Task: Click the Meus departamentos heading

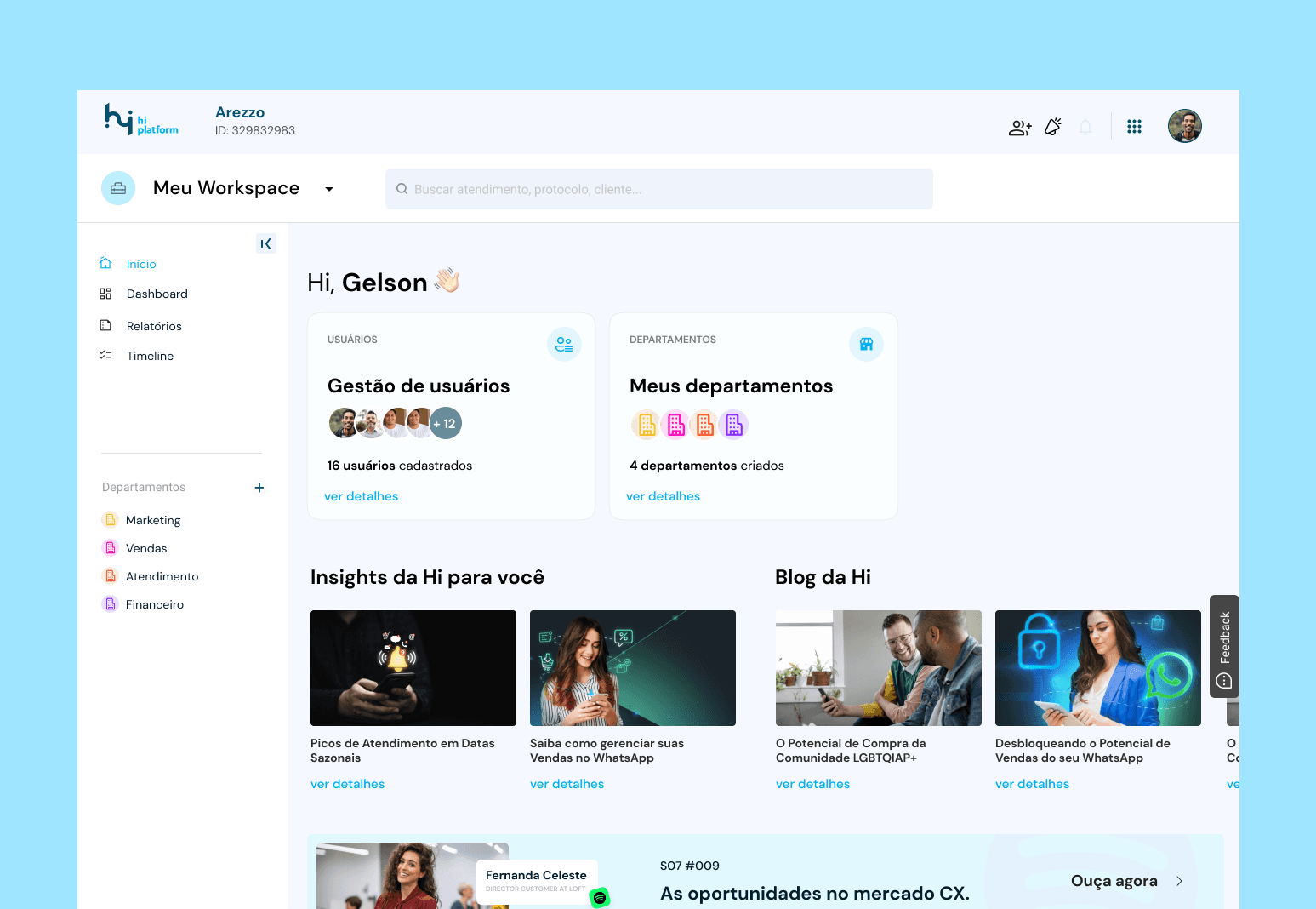Action: pos(731,386)
